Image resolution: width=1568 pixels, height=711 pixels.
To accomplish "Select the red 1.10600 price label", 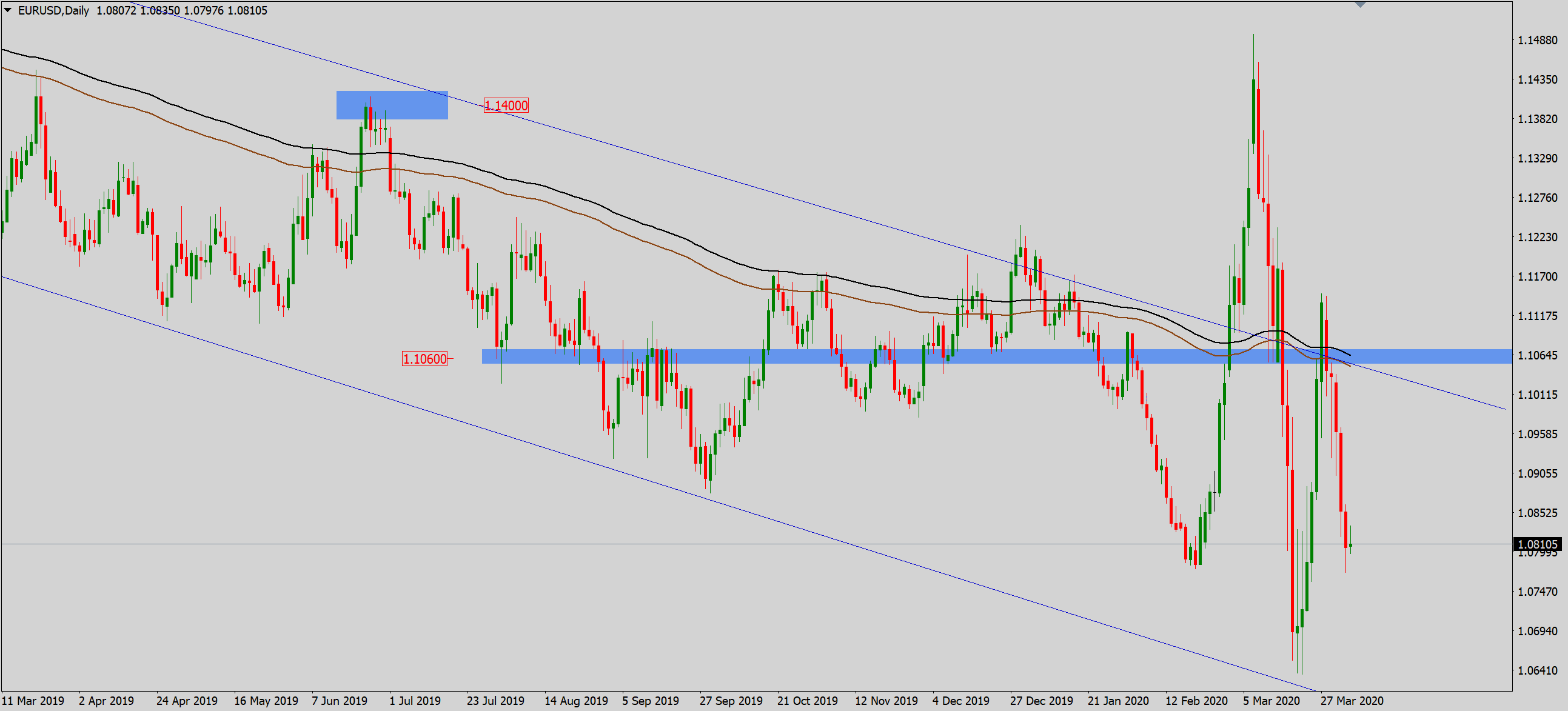I will (x=425, y=359).
